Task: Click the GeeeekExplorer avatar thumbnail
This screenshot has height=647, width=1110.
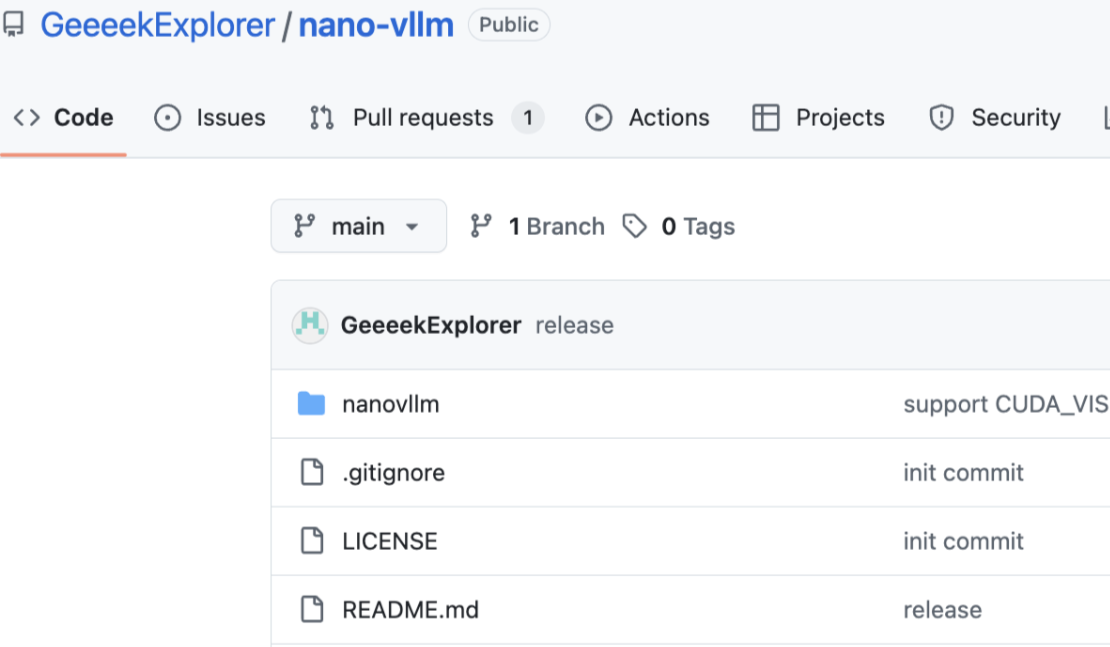Action: pos(310,325)
